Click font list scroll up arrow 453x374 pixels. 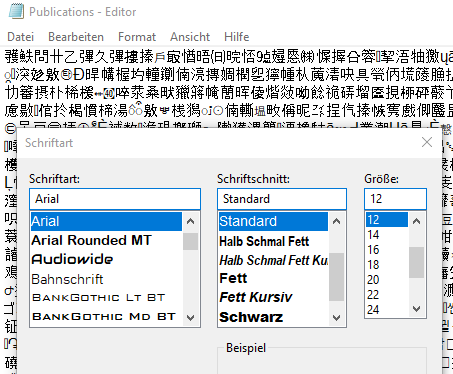[190, 221]
